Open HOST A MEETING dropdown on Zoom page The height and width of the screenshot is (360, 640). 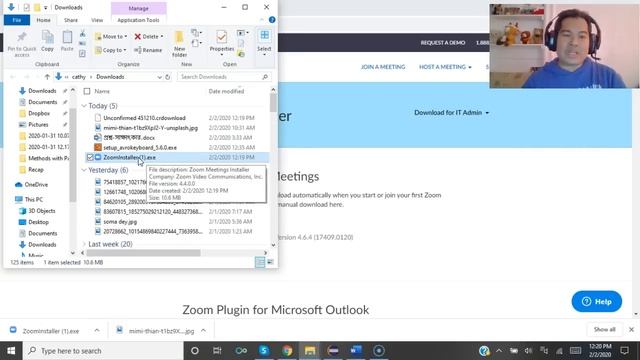coord(445,67)
